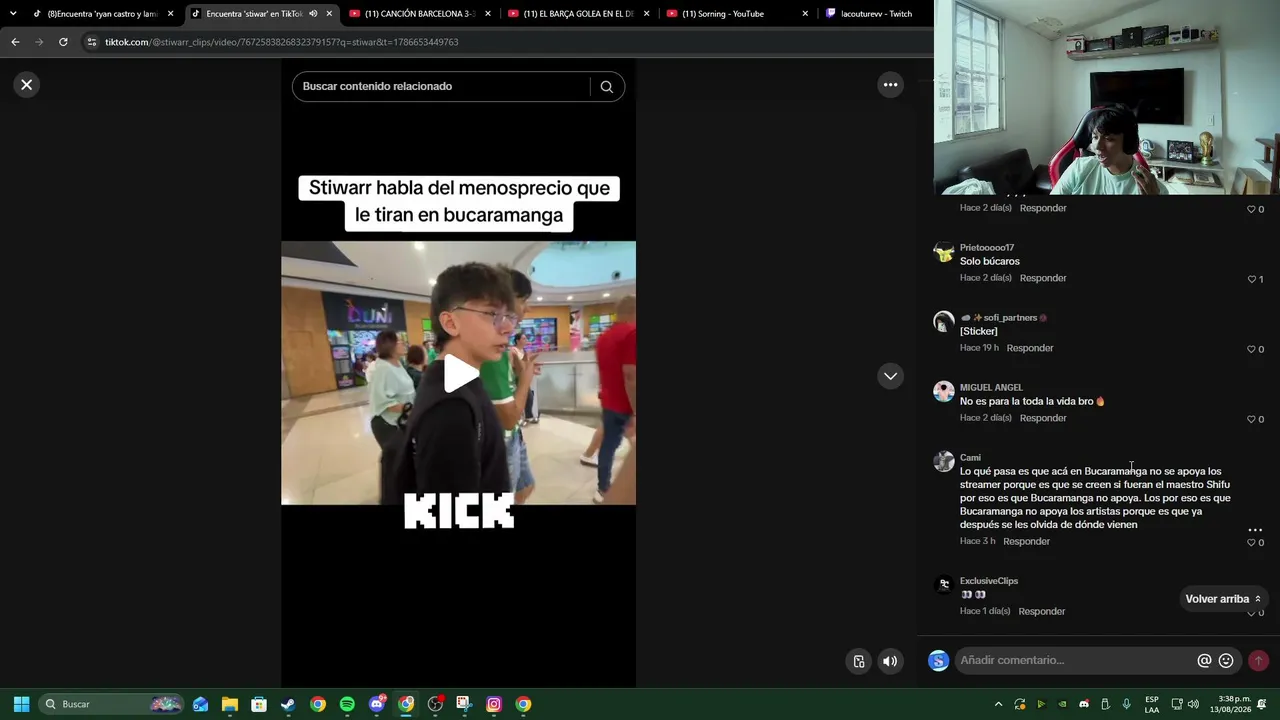Reply to the sofi_partners comment
Image resolution: width=1280 pixels, height=720 pixels.
click(1030, 348)
